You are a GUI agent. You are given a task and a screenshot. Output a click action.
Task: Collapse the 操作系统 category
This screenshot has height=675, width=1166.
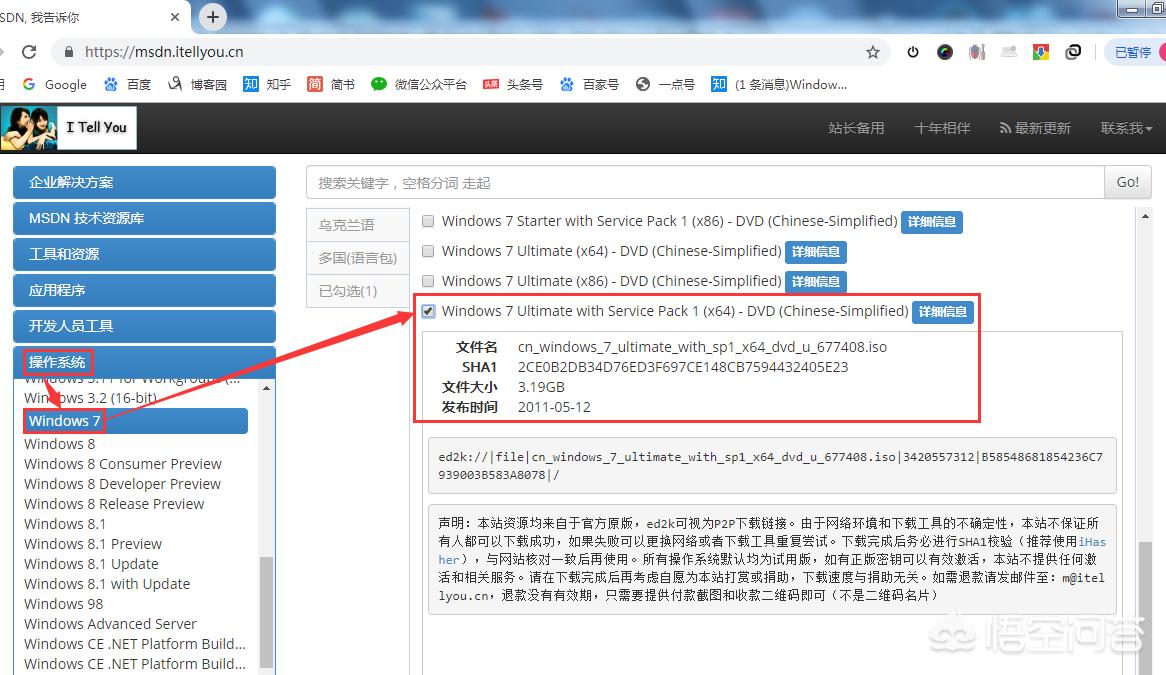tap(144, 362)
